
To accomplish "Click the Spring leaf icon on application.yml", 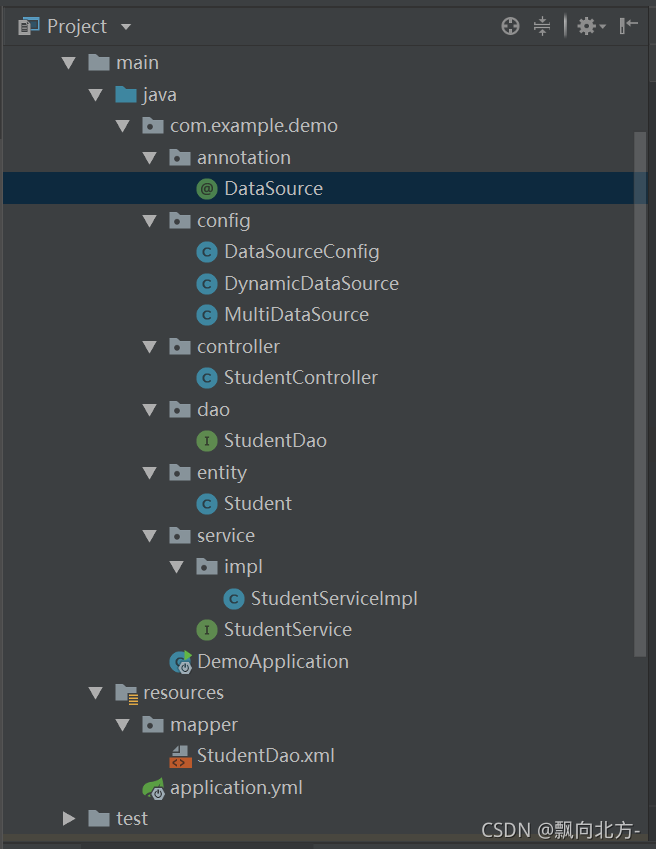I will point(156,787).
